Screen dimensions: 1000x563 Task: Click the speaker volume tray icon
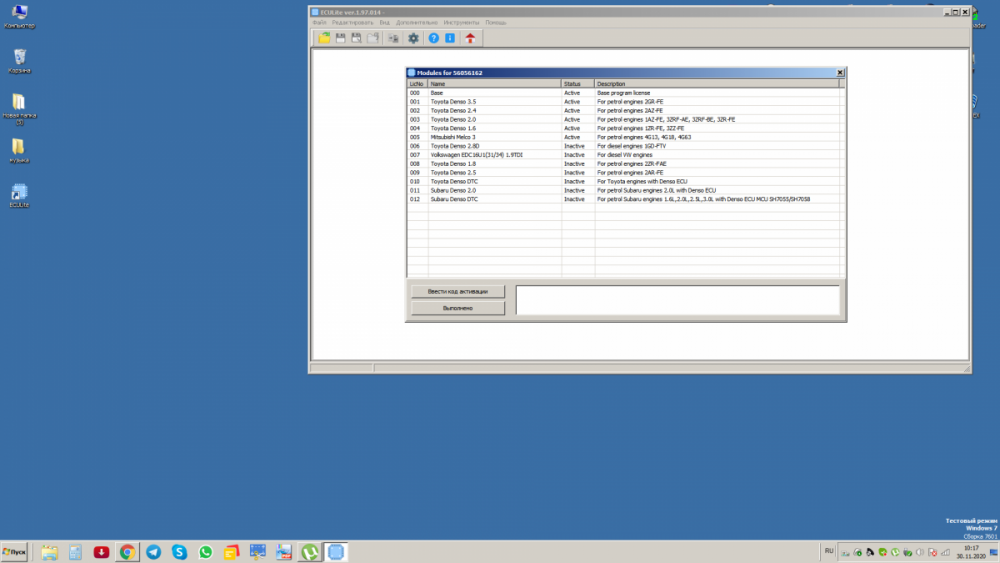(920, 552)
